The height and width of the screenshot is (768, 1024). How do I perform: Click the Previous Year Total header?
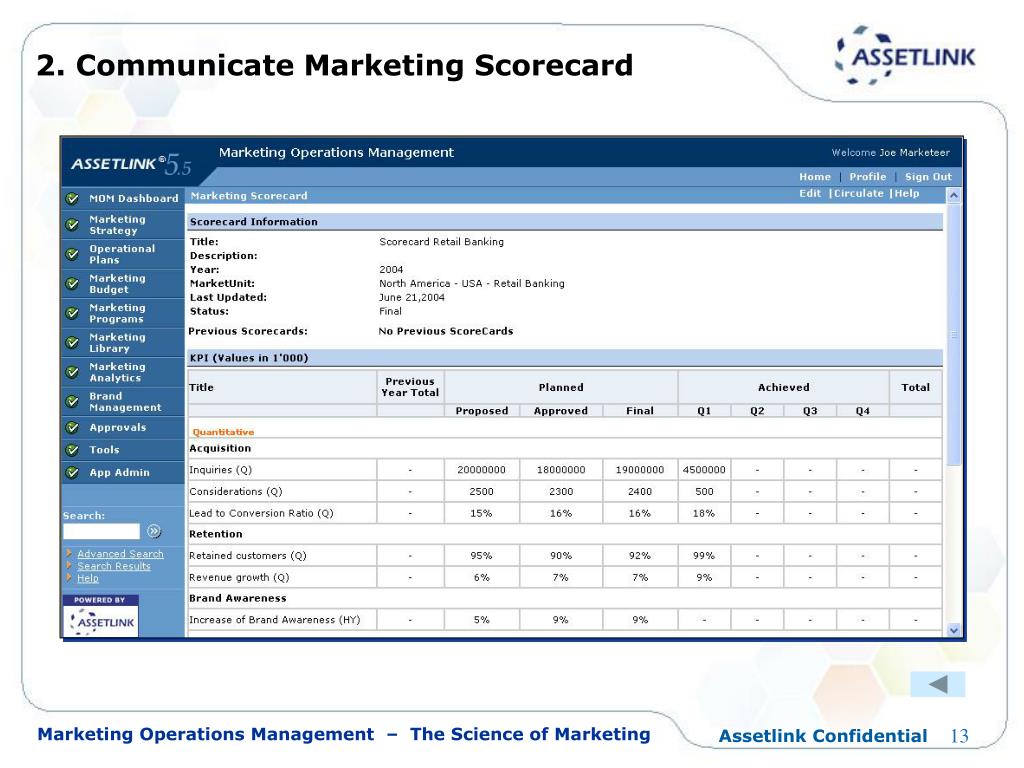(410, 387)
